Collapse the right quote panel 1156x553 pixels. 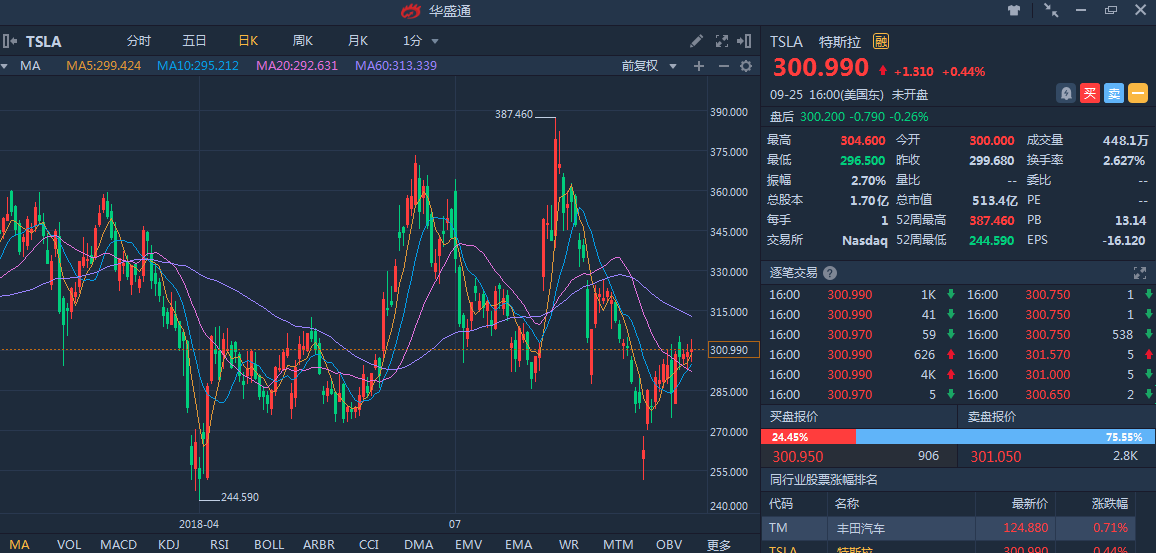(x=744, y=41)
